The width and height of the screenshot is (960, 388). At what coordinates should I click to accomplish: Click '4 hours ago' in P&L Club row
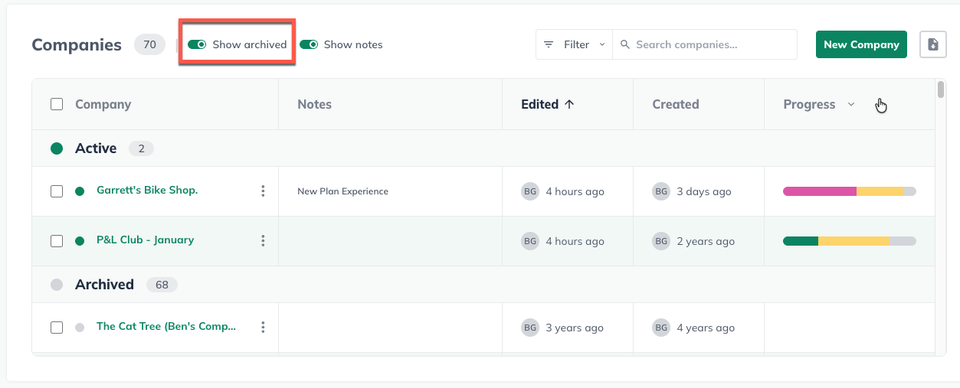(575, 241)
